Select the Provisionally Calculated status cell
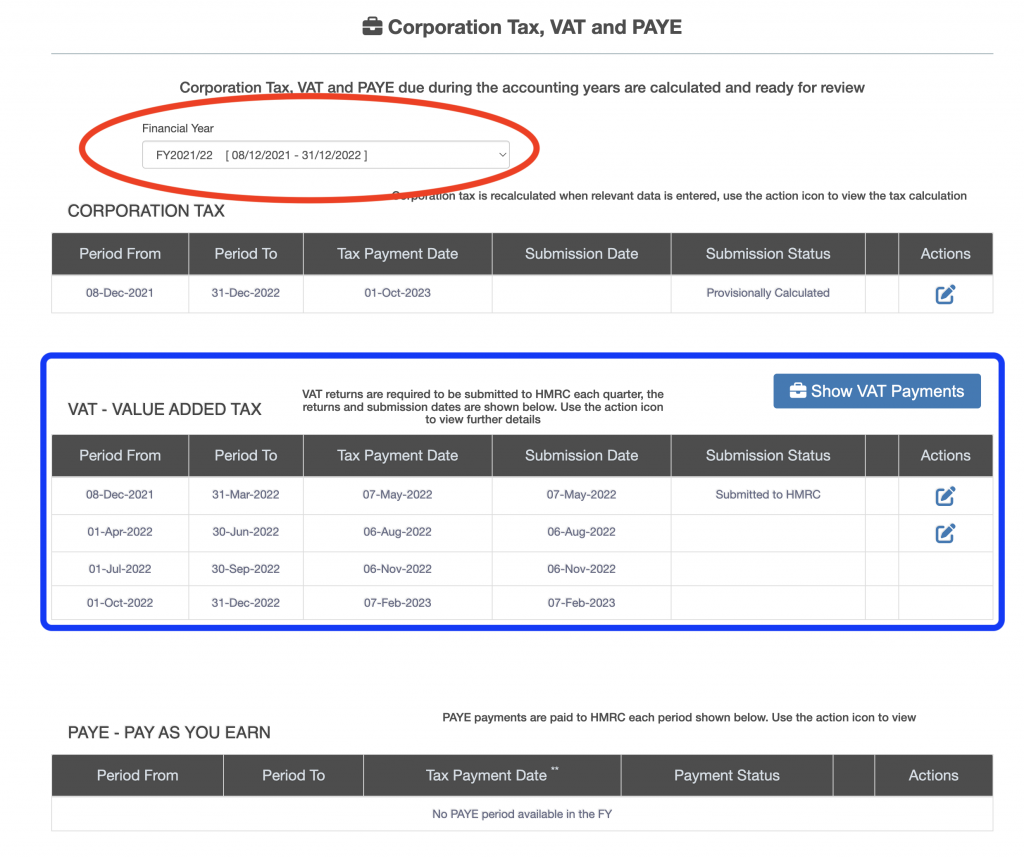 [767, 293]
